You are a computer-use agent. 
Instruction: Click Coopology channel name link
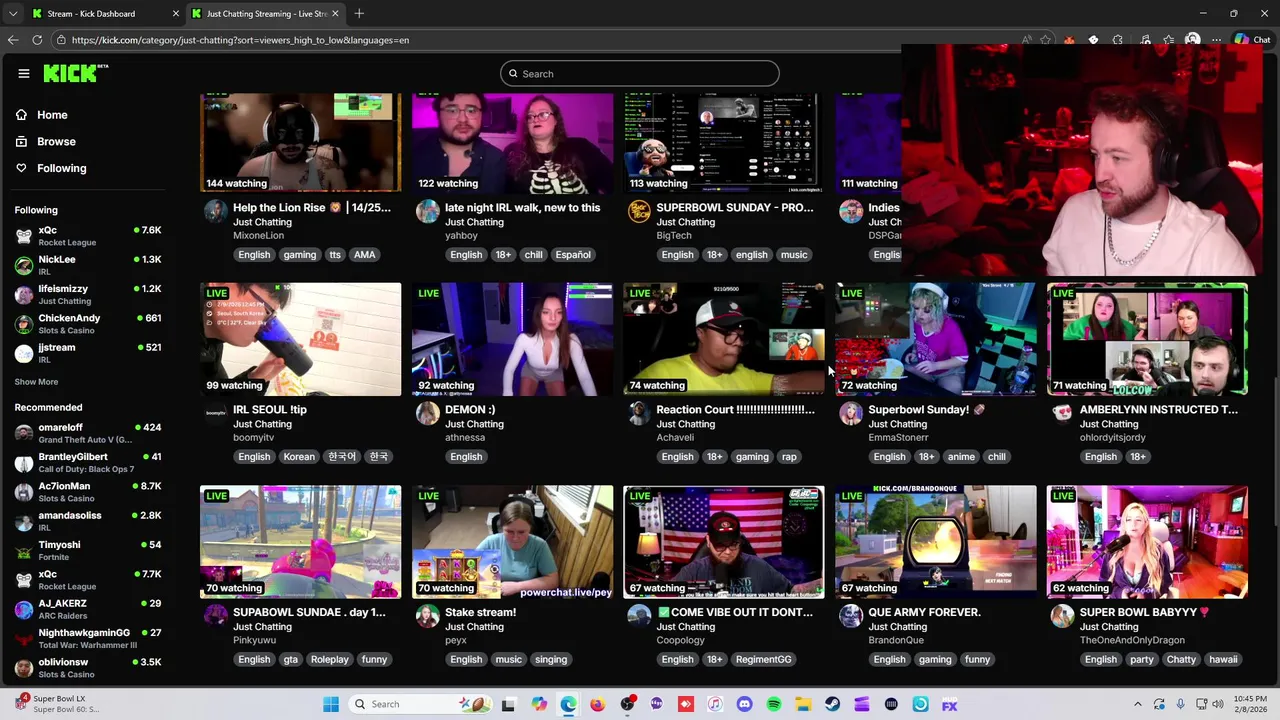(x=680, y=640)
